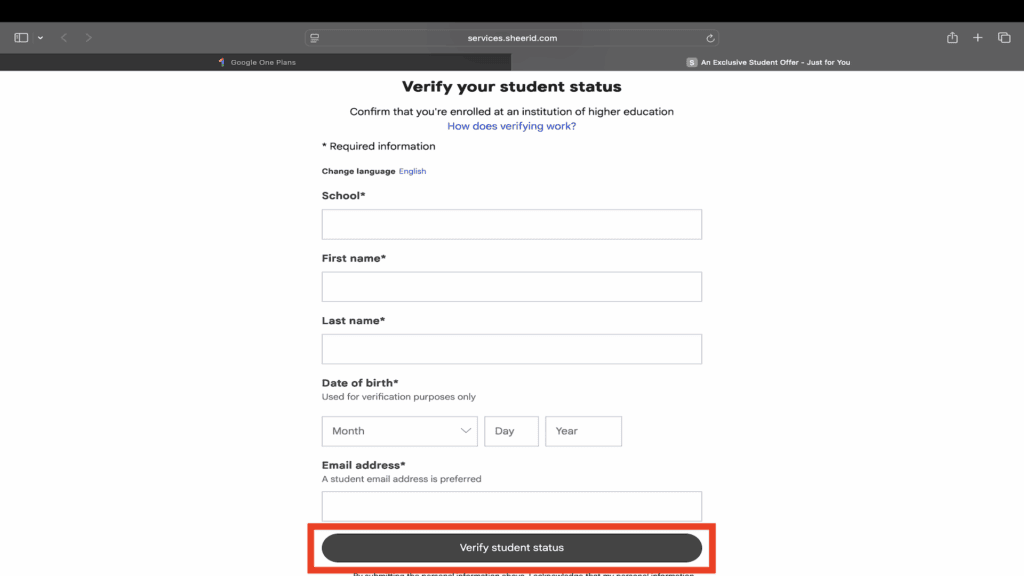Image resolution: width=1024 pixels, height=576 pixels.
Task: Show the tab overview
Action: click(1003, 37)
